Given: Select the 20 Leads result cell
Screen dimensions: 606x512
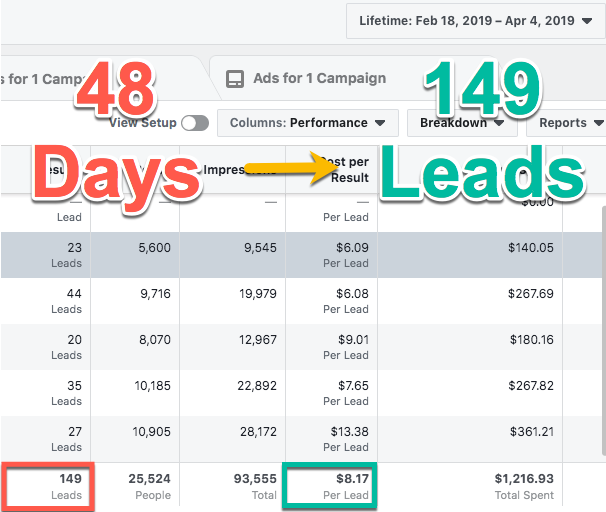Looking at the screenshot, I should pos(46,347).
